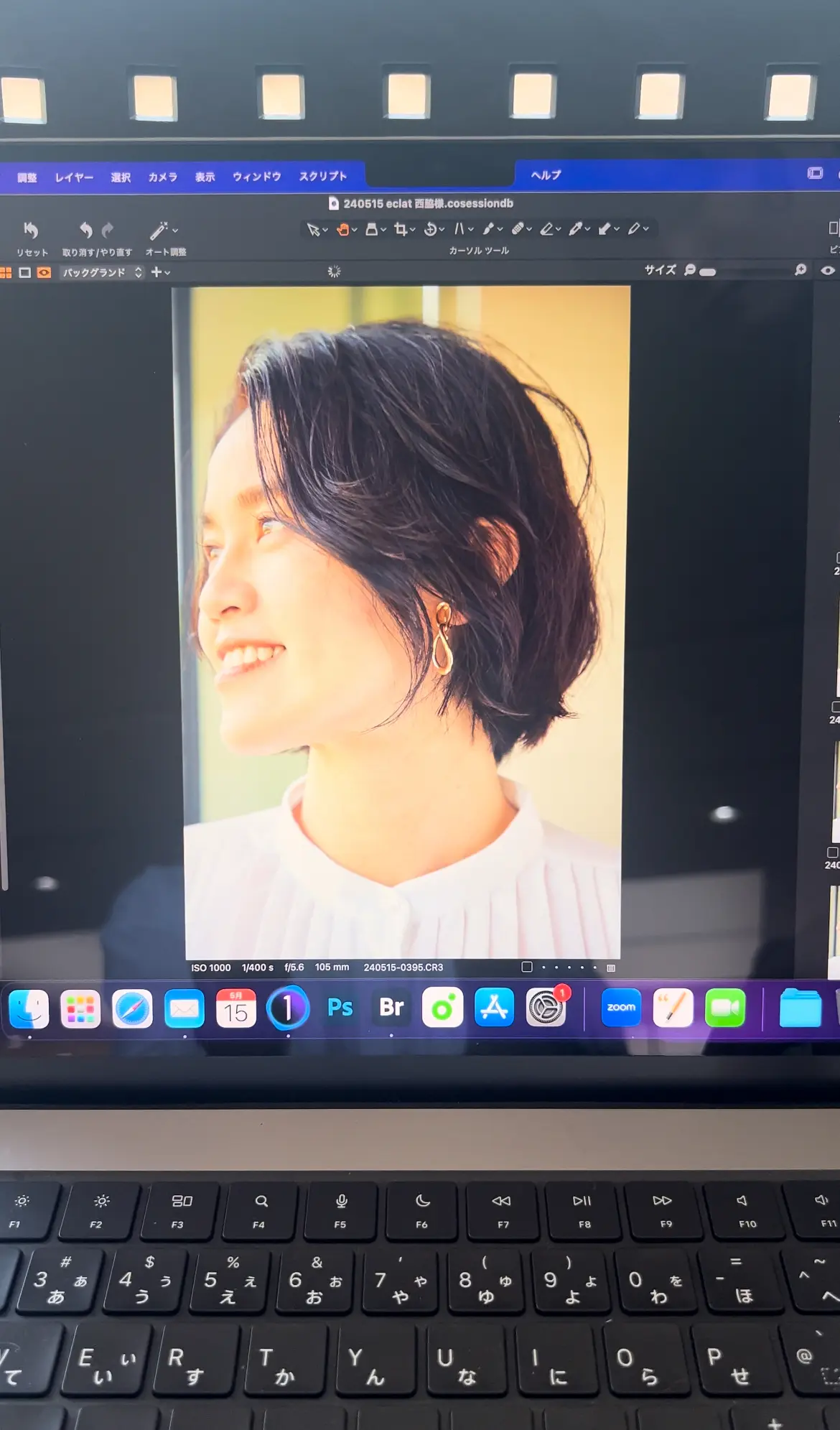Select the Apply Adjustments arrow tool
840x1430 pixels.
pyautogui.click(x=605, y=229)
